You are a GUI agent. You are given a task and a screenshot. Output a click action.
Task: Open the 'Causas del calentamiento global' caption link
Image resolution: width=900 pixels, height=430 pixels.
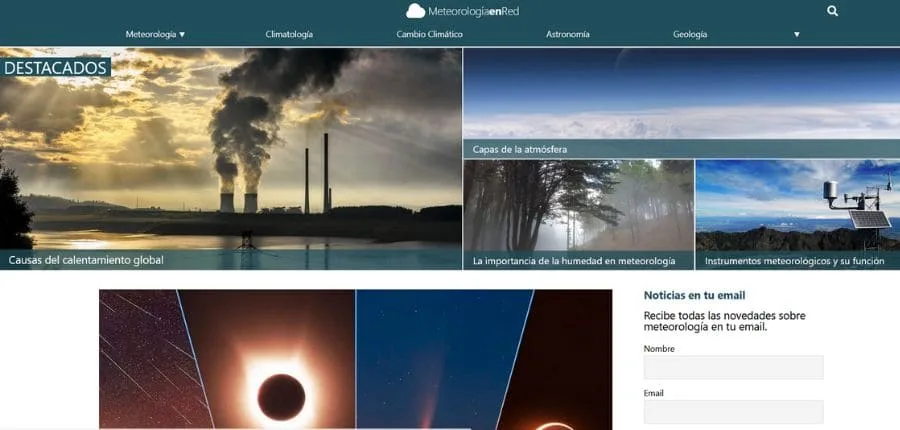[x=86, y=260]
